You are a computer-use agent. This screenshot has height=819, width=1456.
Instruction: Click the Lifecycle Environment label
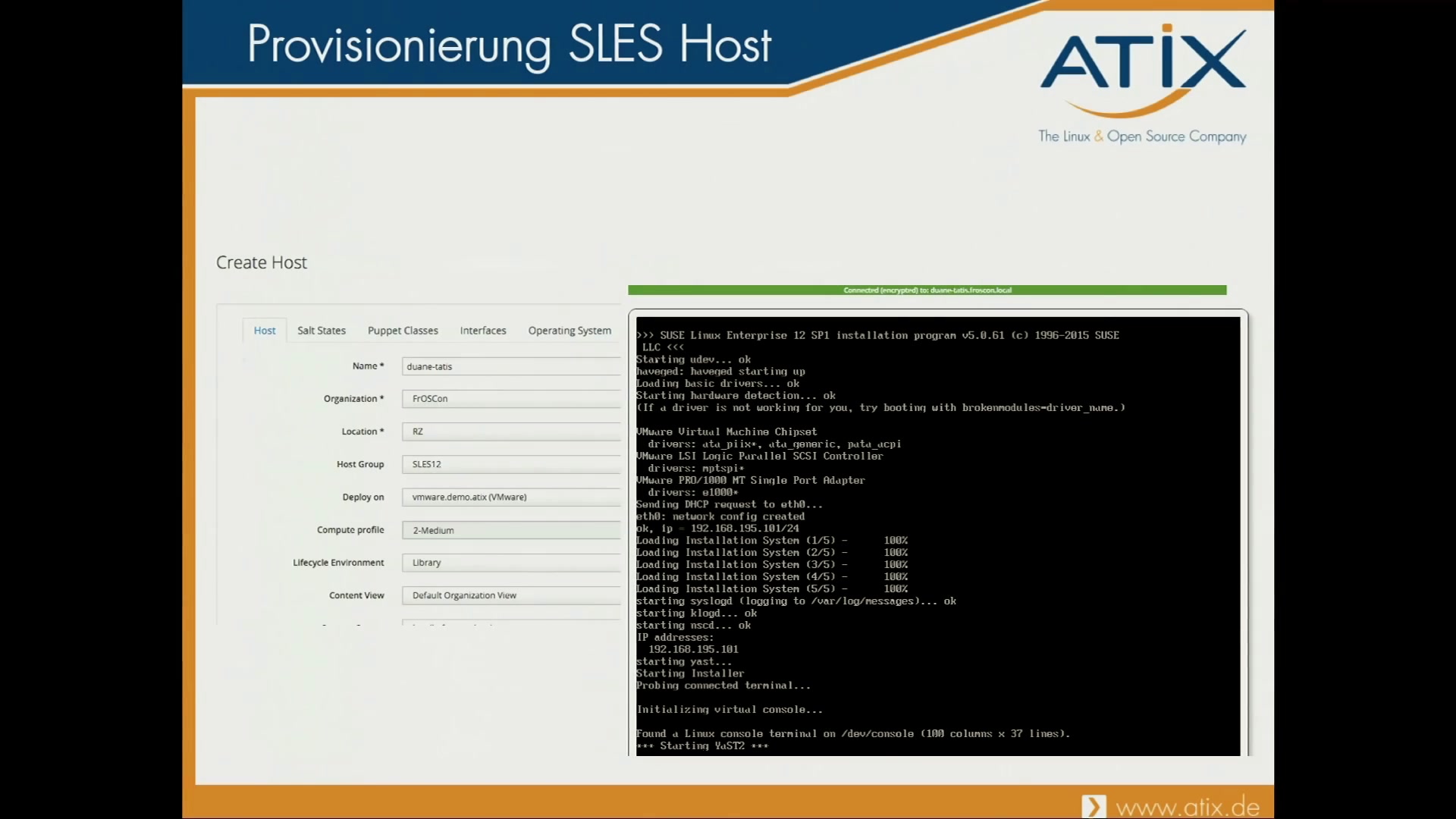click(x=338, y=563)
